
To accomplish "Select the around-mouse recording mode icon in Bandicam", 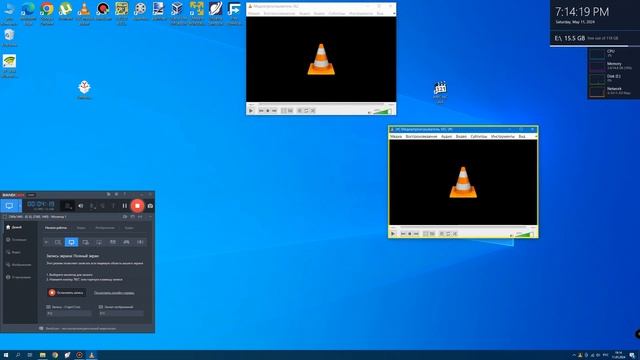I will [99, 242].
